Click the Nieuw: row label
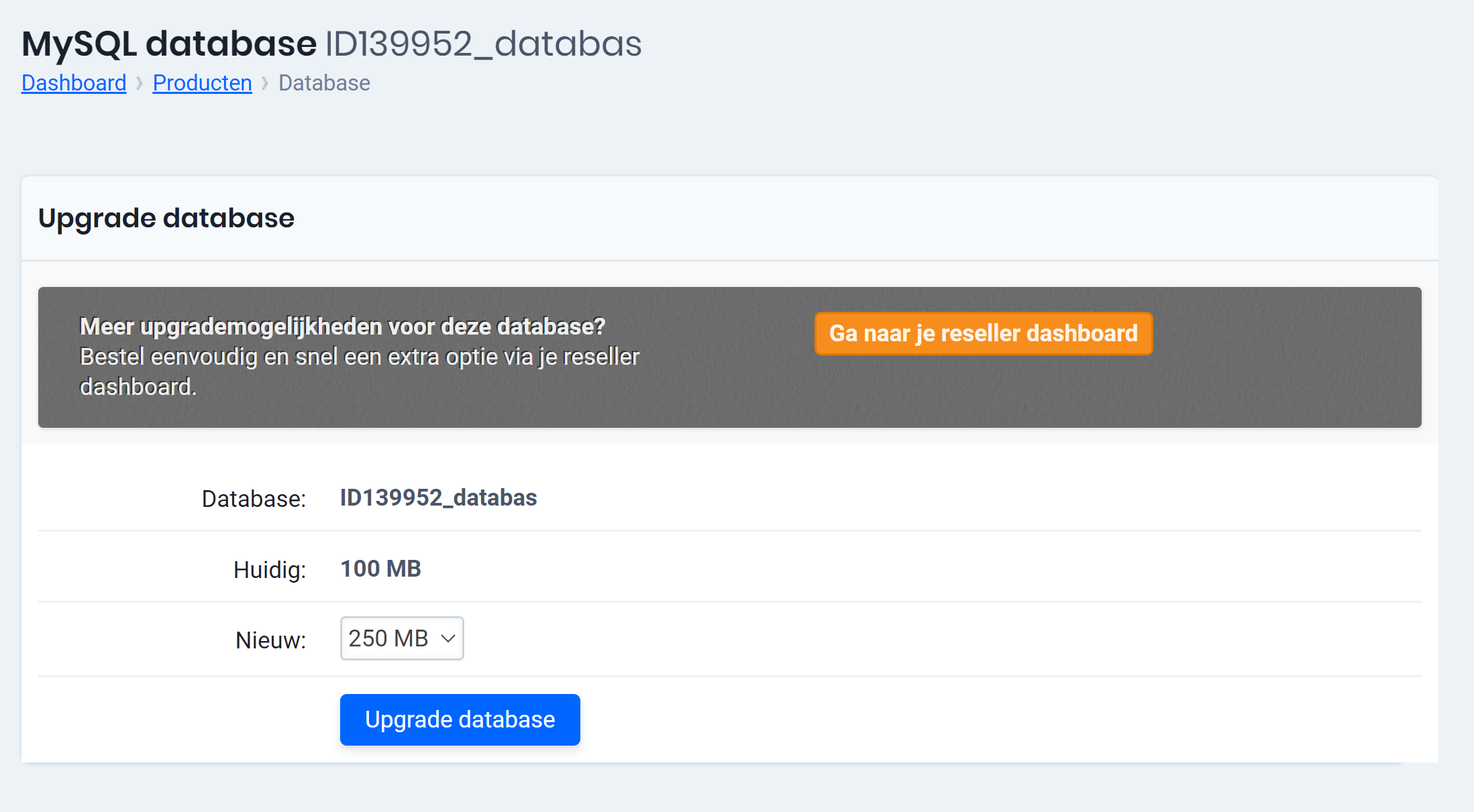This screenshot has width=1474, height=812. tap(270, 640)
